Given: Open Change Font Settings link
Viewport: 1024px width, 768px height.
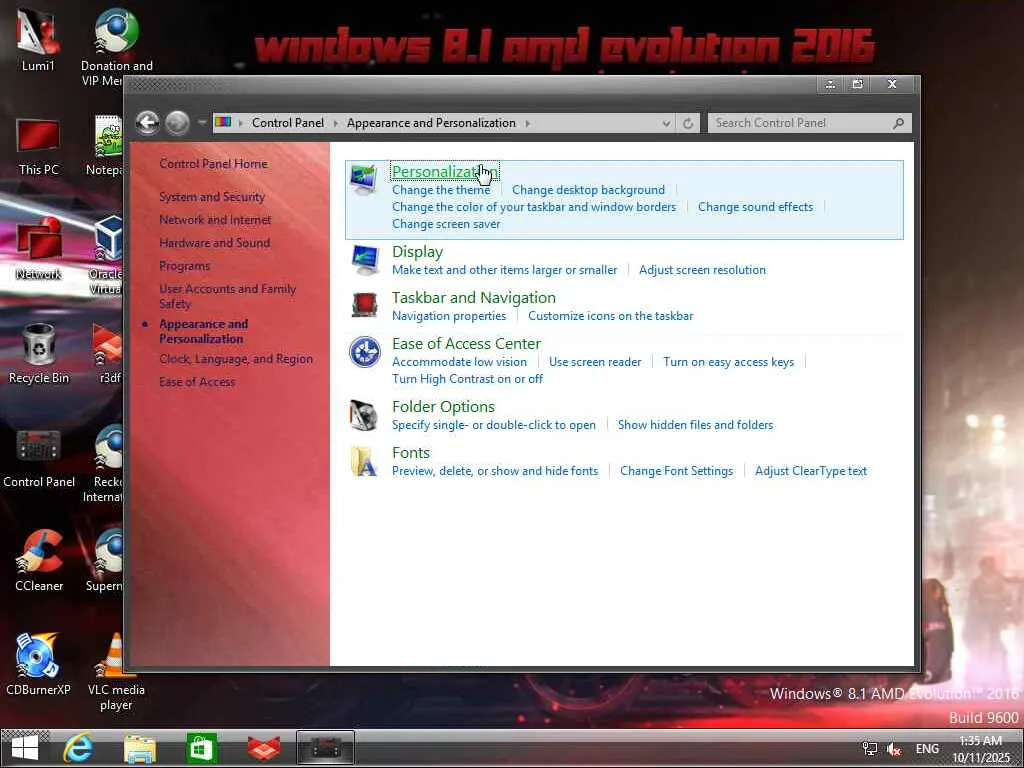Looking at the screenshot, I should tap(677, 471).
